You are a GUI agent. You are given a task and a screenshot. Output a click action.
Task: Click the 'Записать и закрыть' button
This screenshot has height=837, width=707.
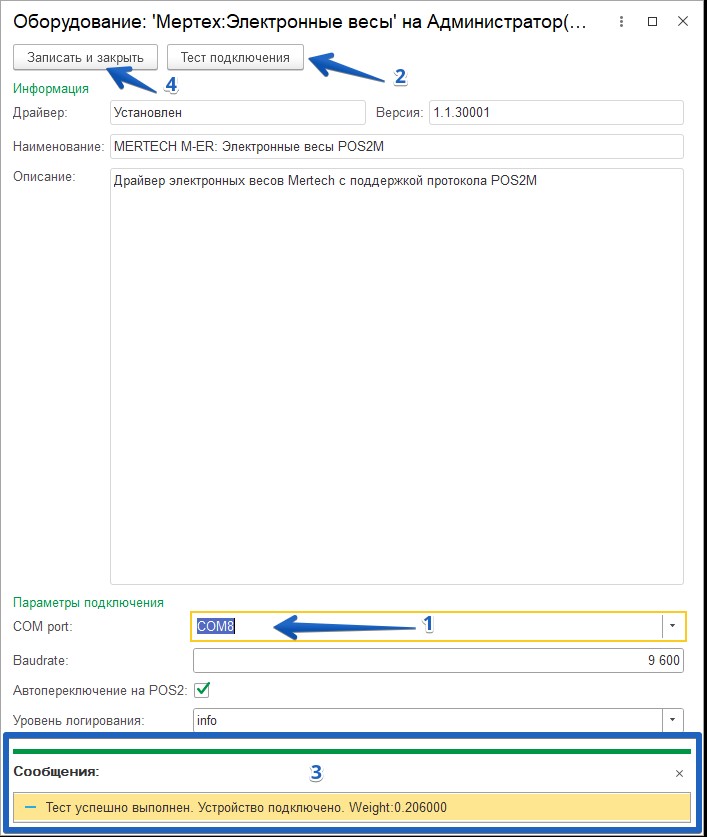pyautogui.click(x=85, y=57)
